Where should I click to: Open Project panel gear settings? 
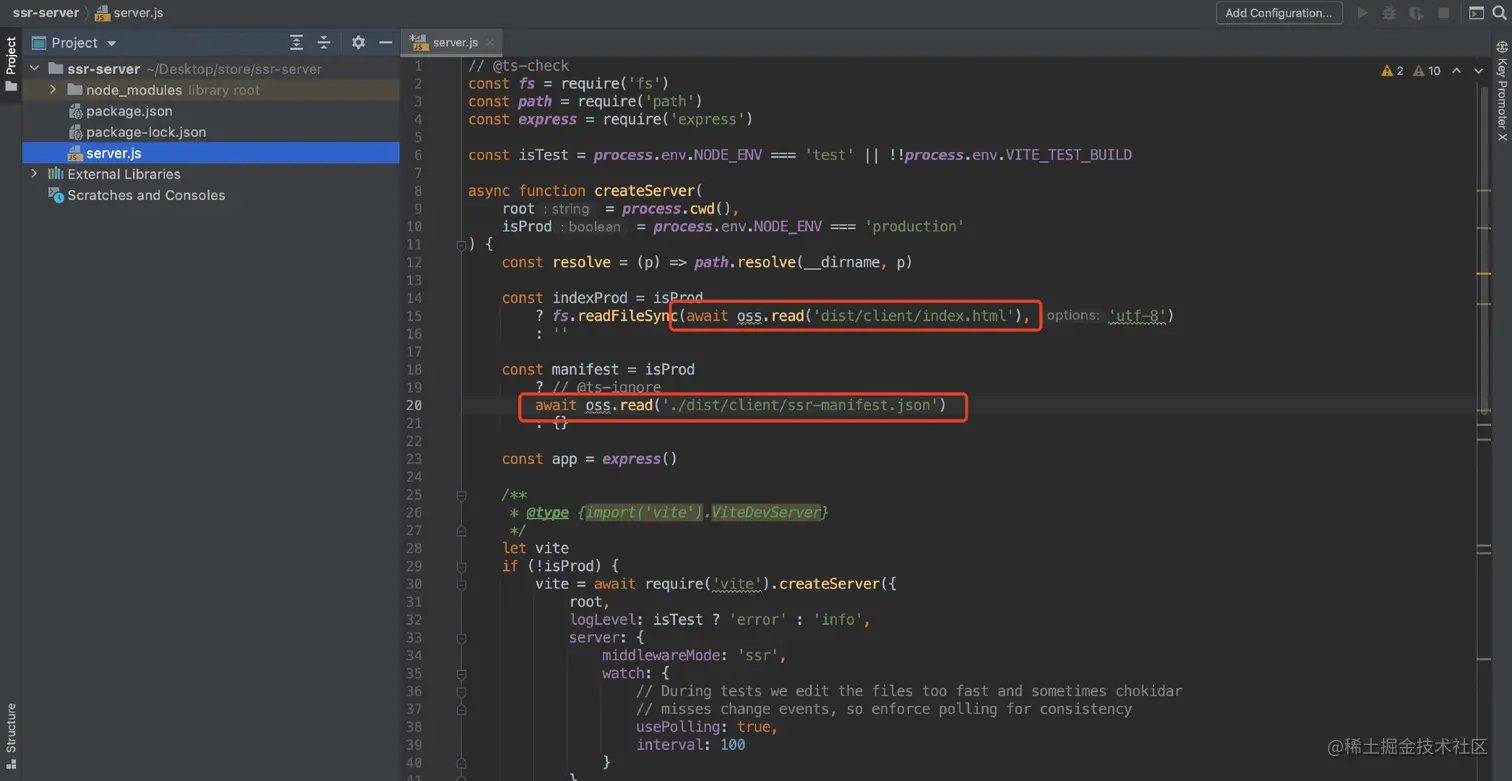pyautogui.click(x=359, y=43)
